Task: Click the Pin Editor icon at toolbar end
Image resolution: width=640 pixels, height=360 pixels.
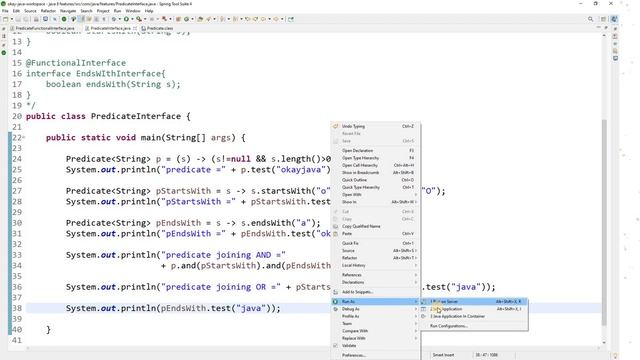Action: (291, 19)
